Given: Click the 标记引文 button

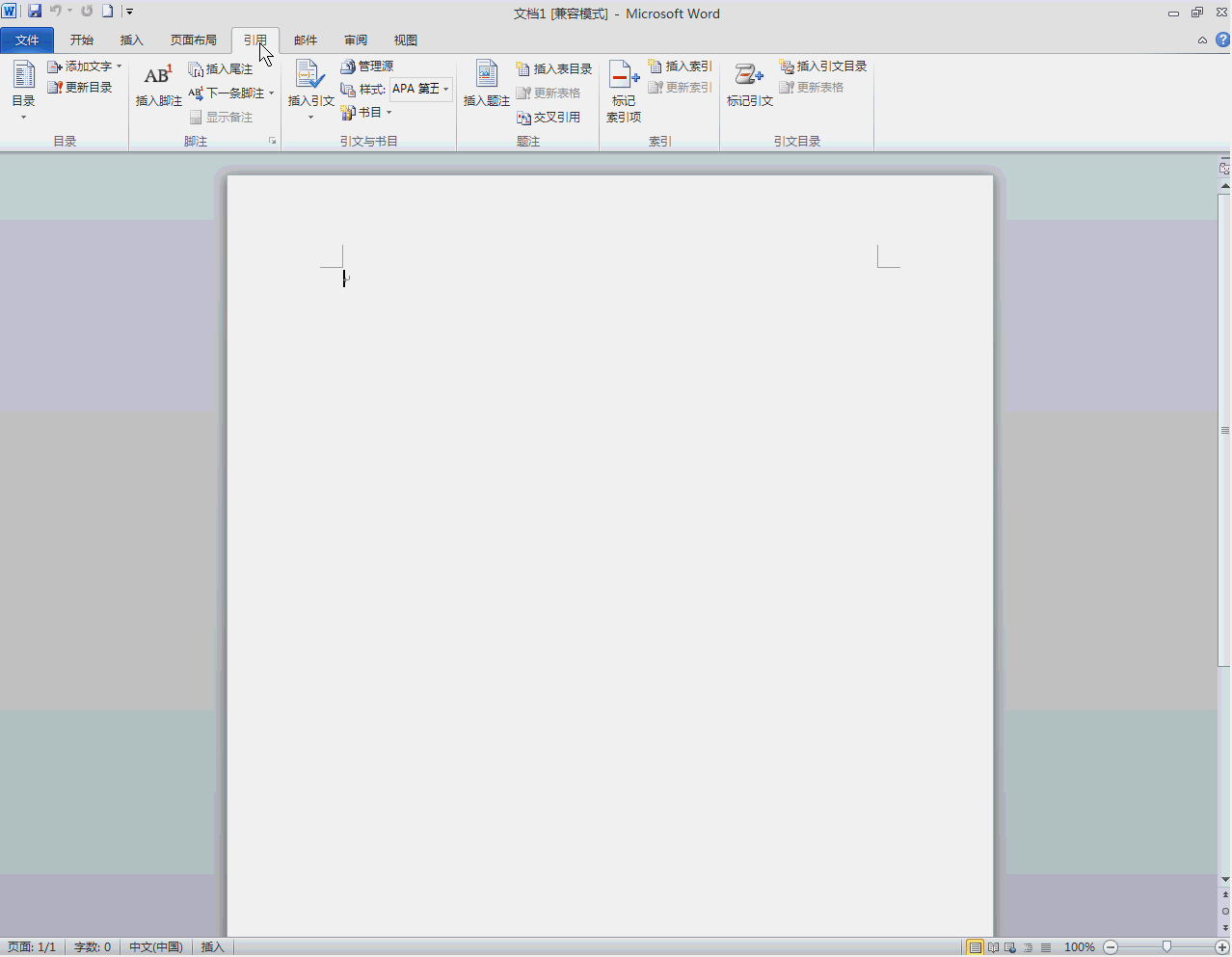Looking at the screenshot, I should click(750, 85).
